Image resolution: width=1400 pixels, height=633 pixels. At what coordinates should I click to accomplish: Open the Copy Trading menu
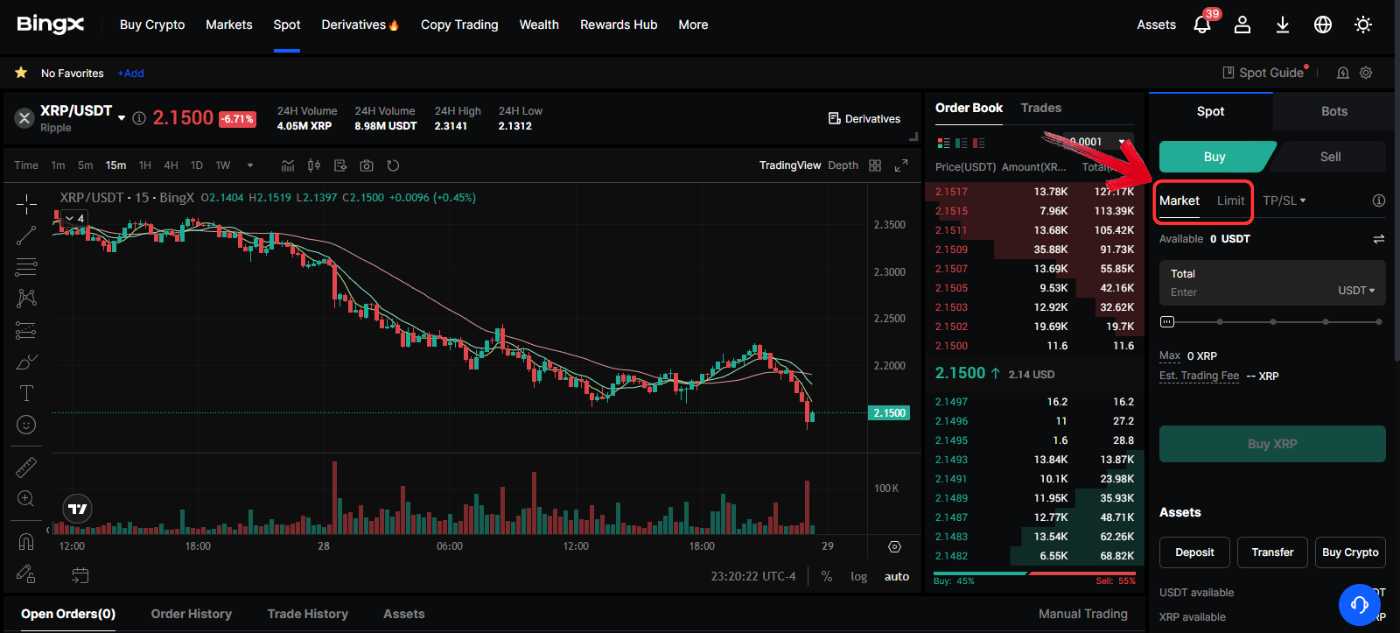[x=459, y=25]
